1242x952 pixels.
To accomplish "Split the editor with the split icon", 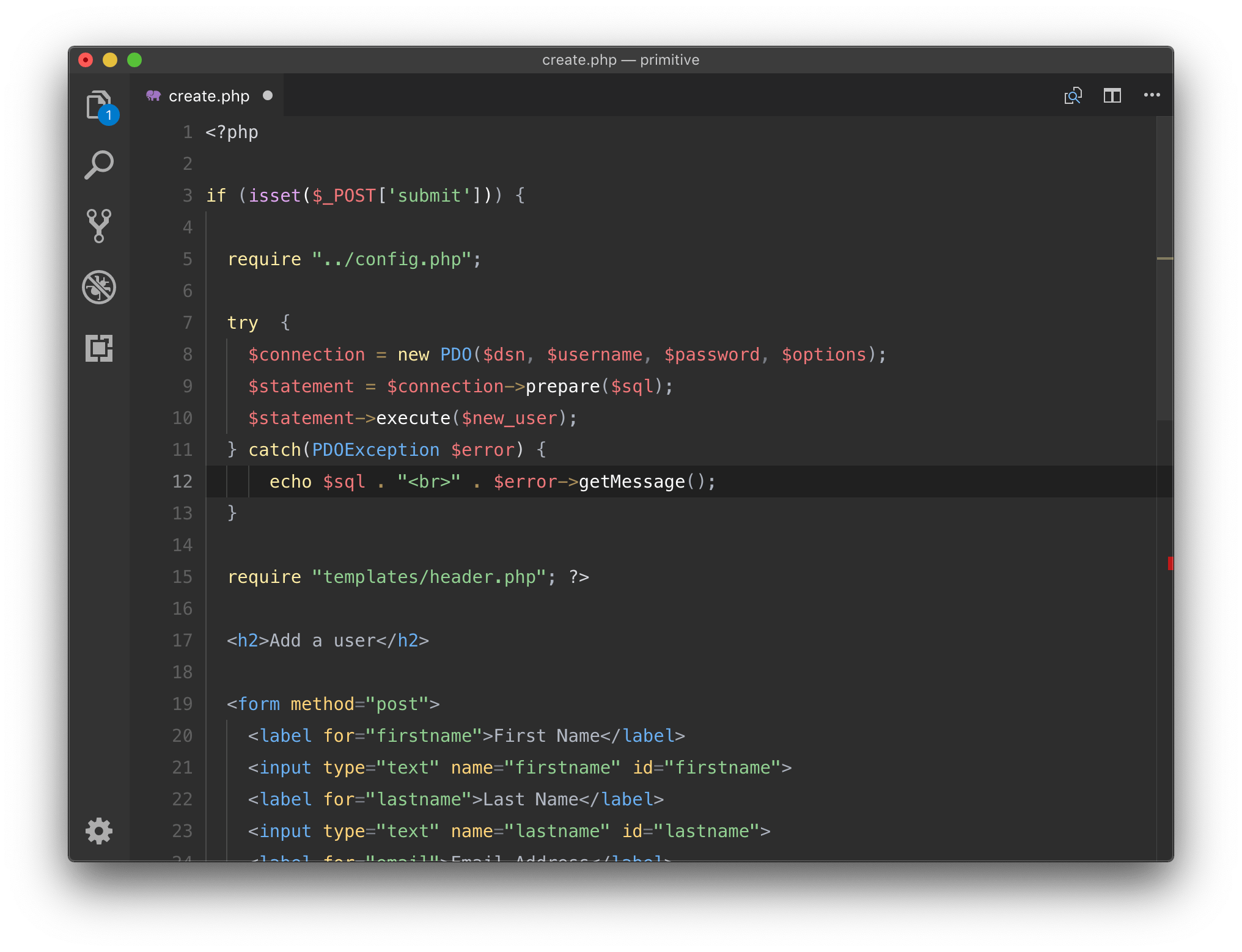I will pos(1112,96).
